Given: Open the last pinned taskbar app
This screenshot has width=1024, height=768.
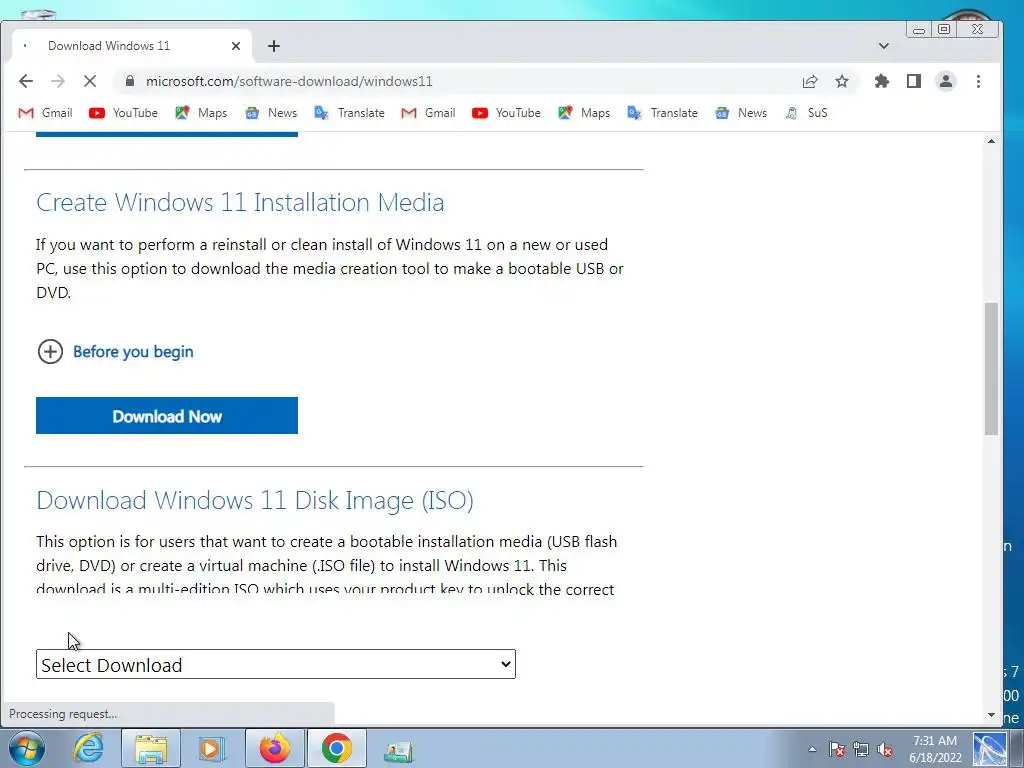Looking at the screenshot, I should coord(398,750).
